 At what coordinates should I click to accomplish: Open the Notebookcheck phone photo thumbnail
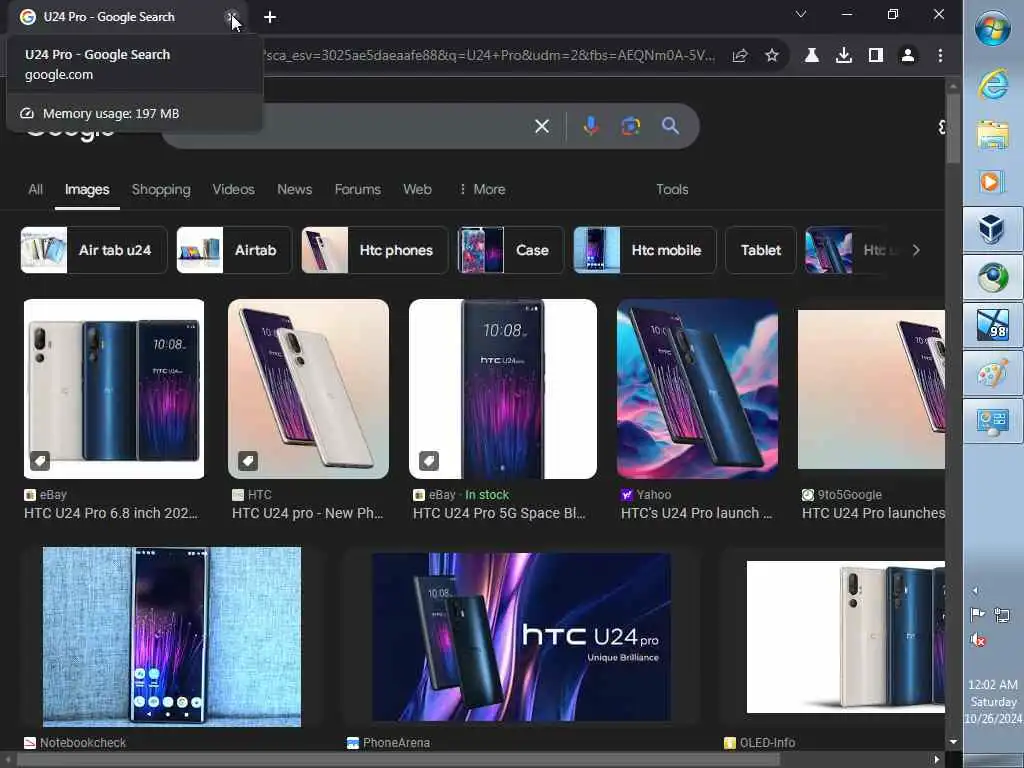tap(172, 637)
